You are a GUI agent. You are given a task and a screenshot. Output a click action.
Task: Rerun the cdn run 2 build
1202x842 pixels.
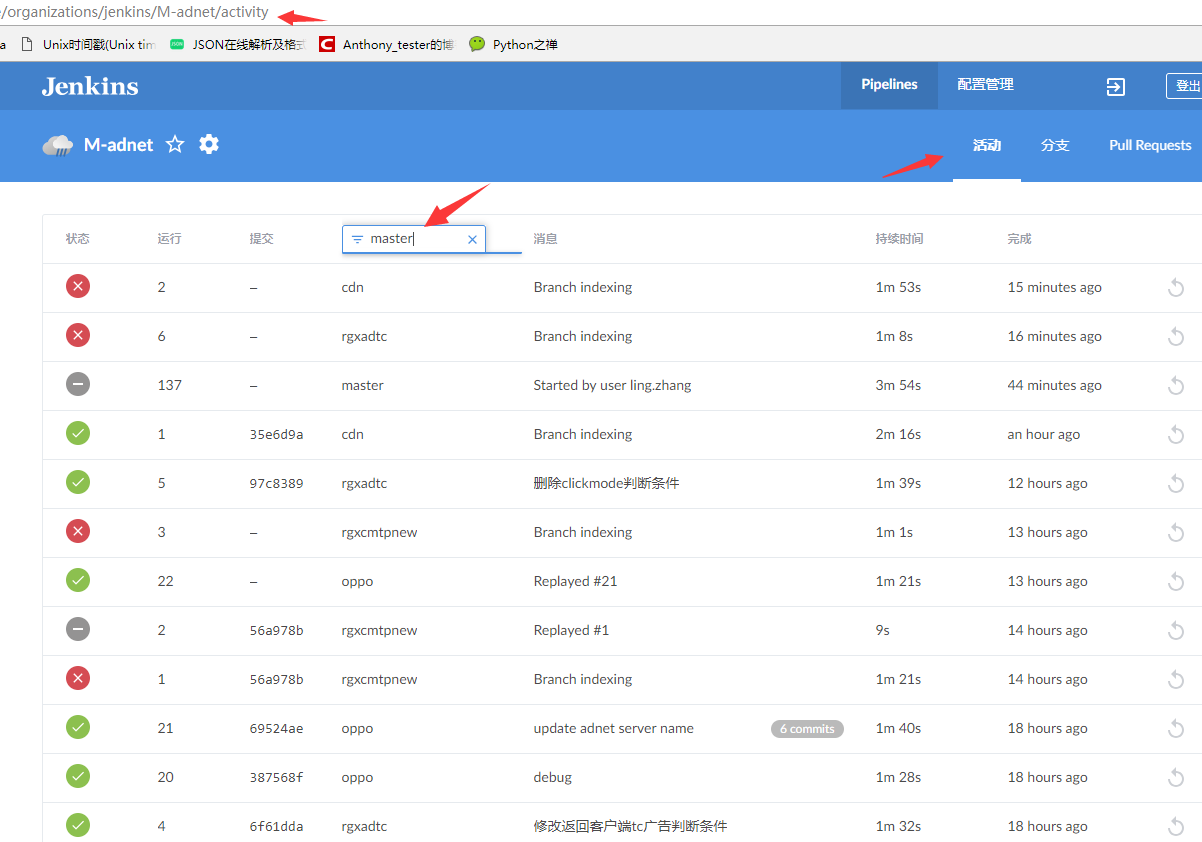pos(1176,288)
